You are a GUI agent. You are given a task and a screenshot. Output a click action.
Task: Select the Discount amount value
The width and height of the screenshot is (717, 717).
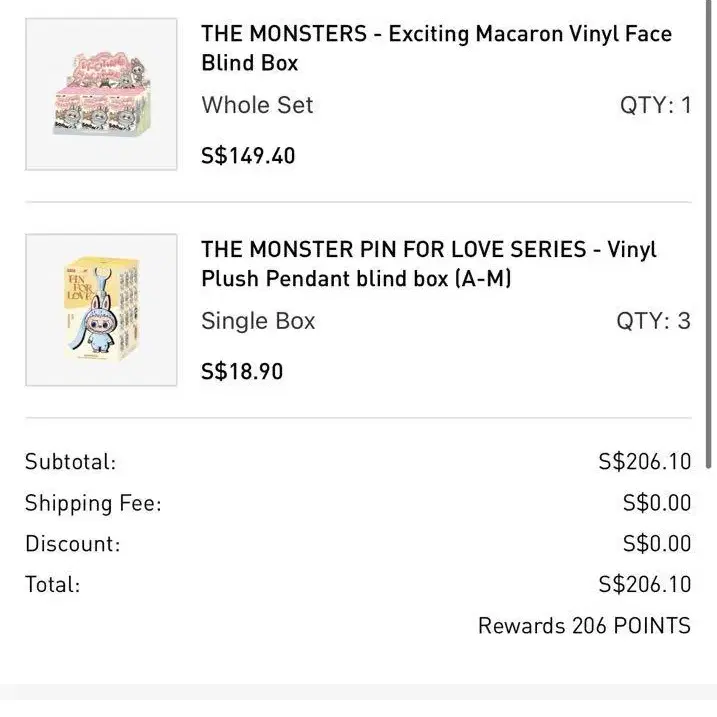pyautogui.click(x=656, y=544)
